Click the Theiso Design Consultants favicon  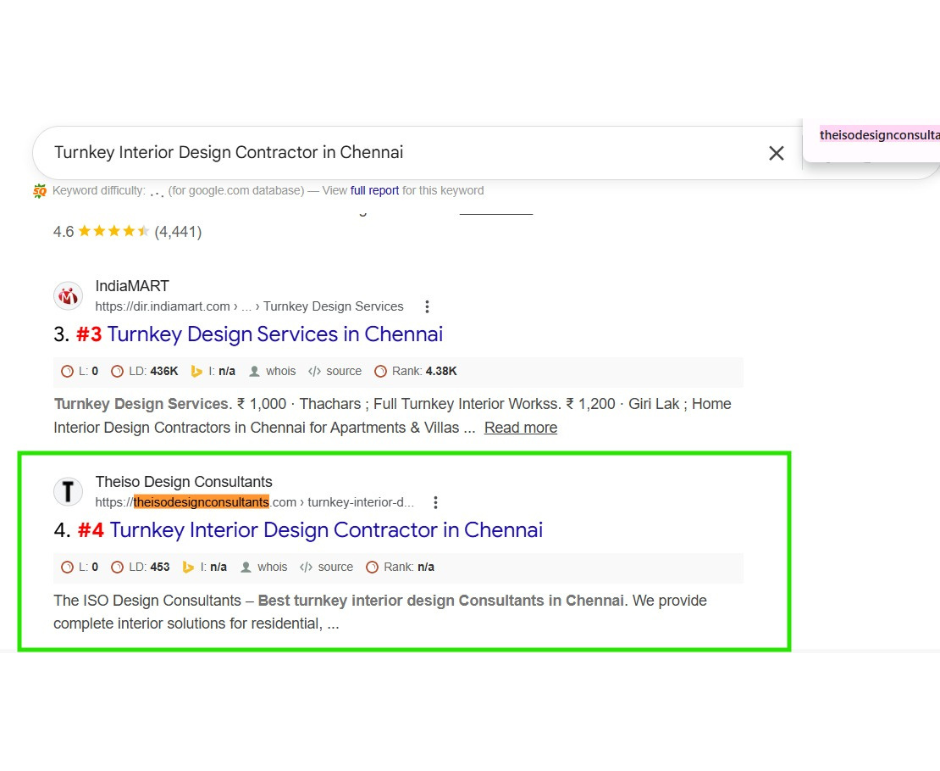pyautogui.click(x=68, y=492)
